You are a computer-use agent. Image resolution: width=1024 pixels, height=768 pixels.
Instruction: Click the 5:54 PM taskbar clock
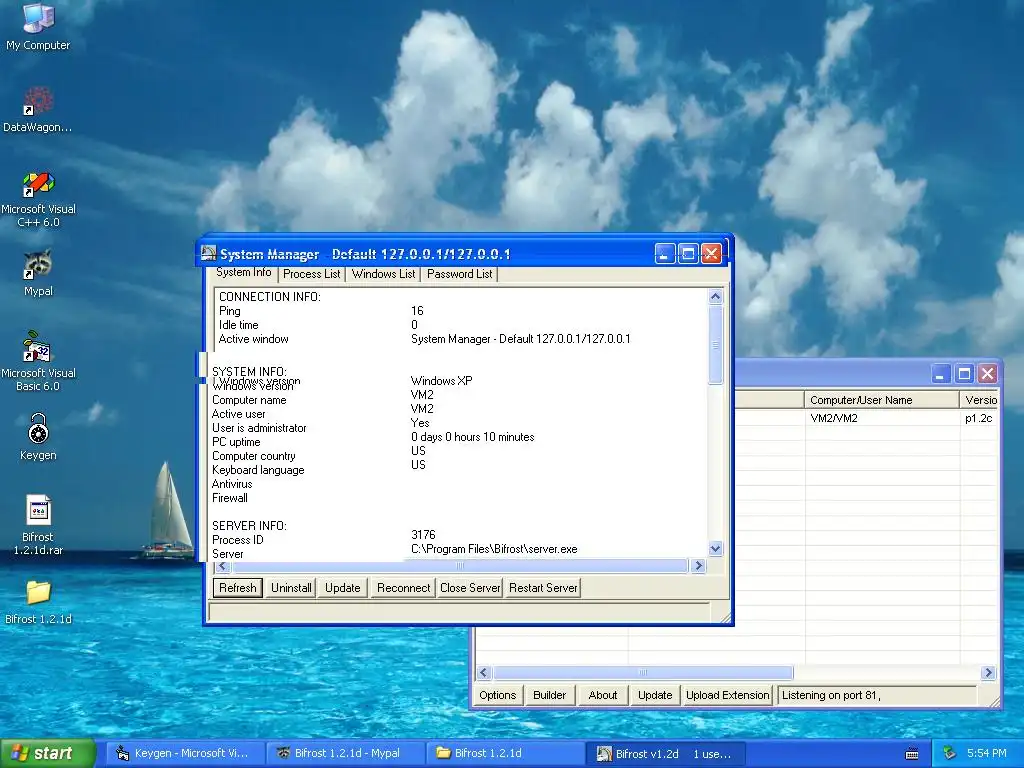pos(987,753)
